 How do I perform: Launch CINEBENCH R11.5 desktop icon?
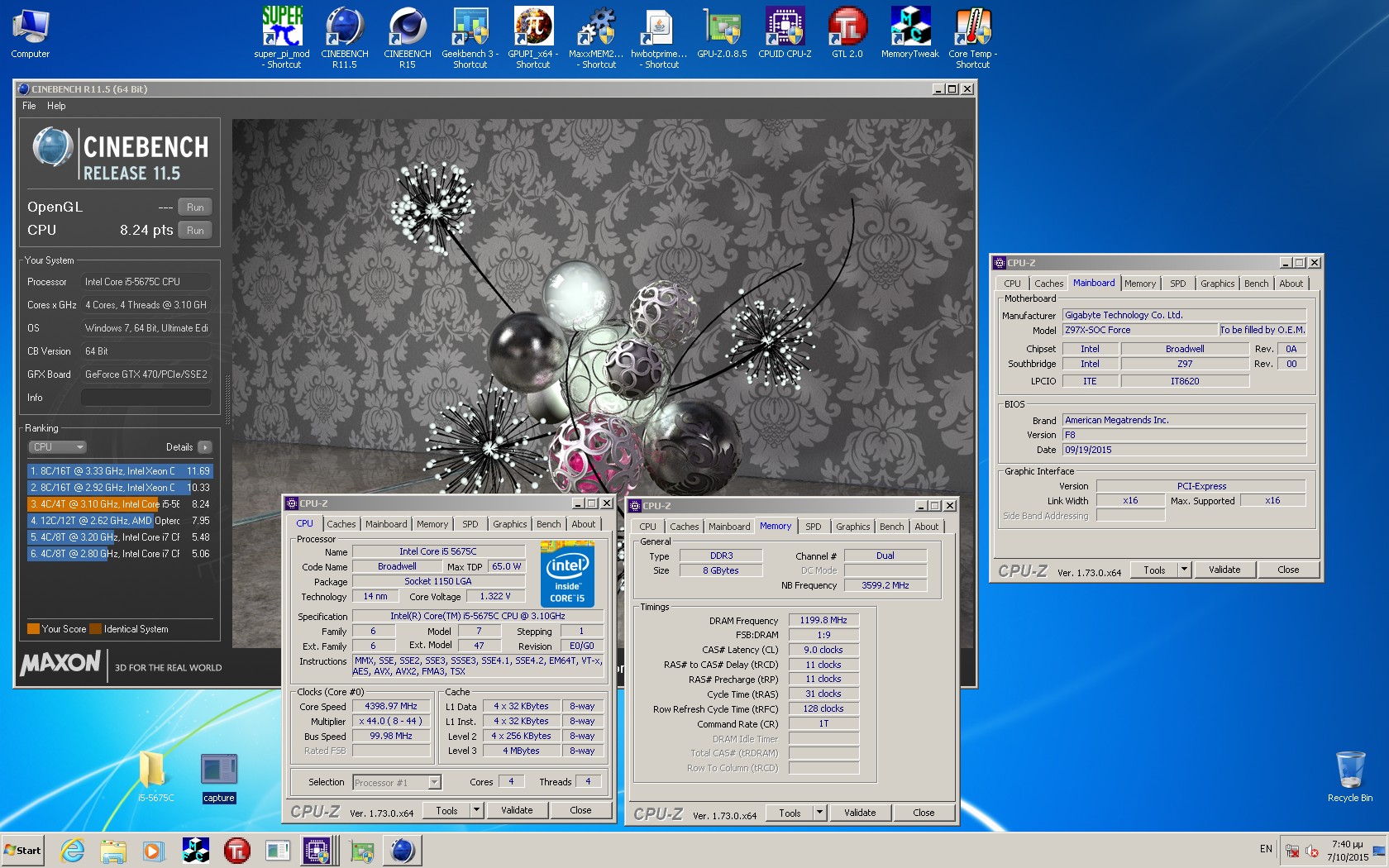coord(345,36)
